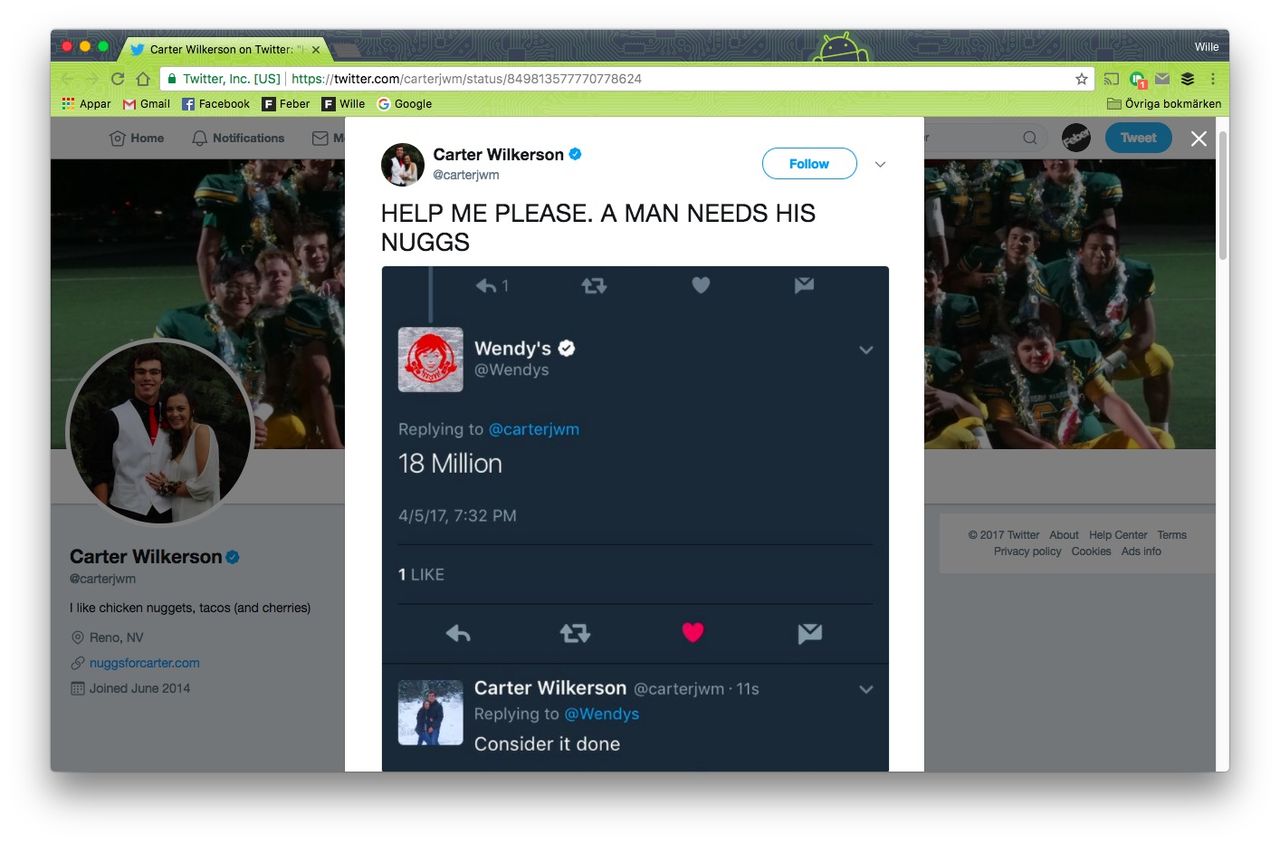Open the Google bookmark
This screenshot has height=844, width=1280.
pyautogui.click(x=405, y=104)
